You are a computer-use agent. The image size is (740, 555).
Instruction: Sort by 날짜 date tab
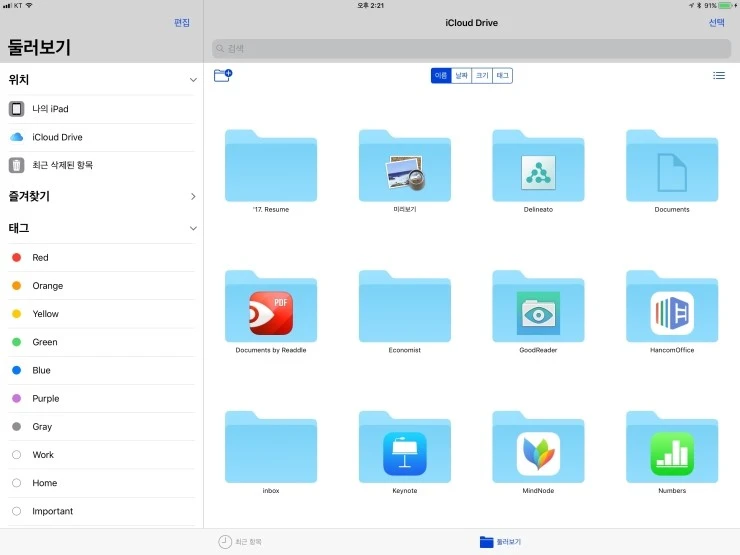[x=462, y=76]
